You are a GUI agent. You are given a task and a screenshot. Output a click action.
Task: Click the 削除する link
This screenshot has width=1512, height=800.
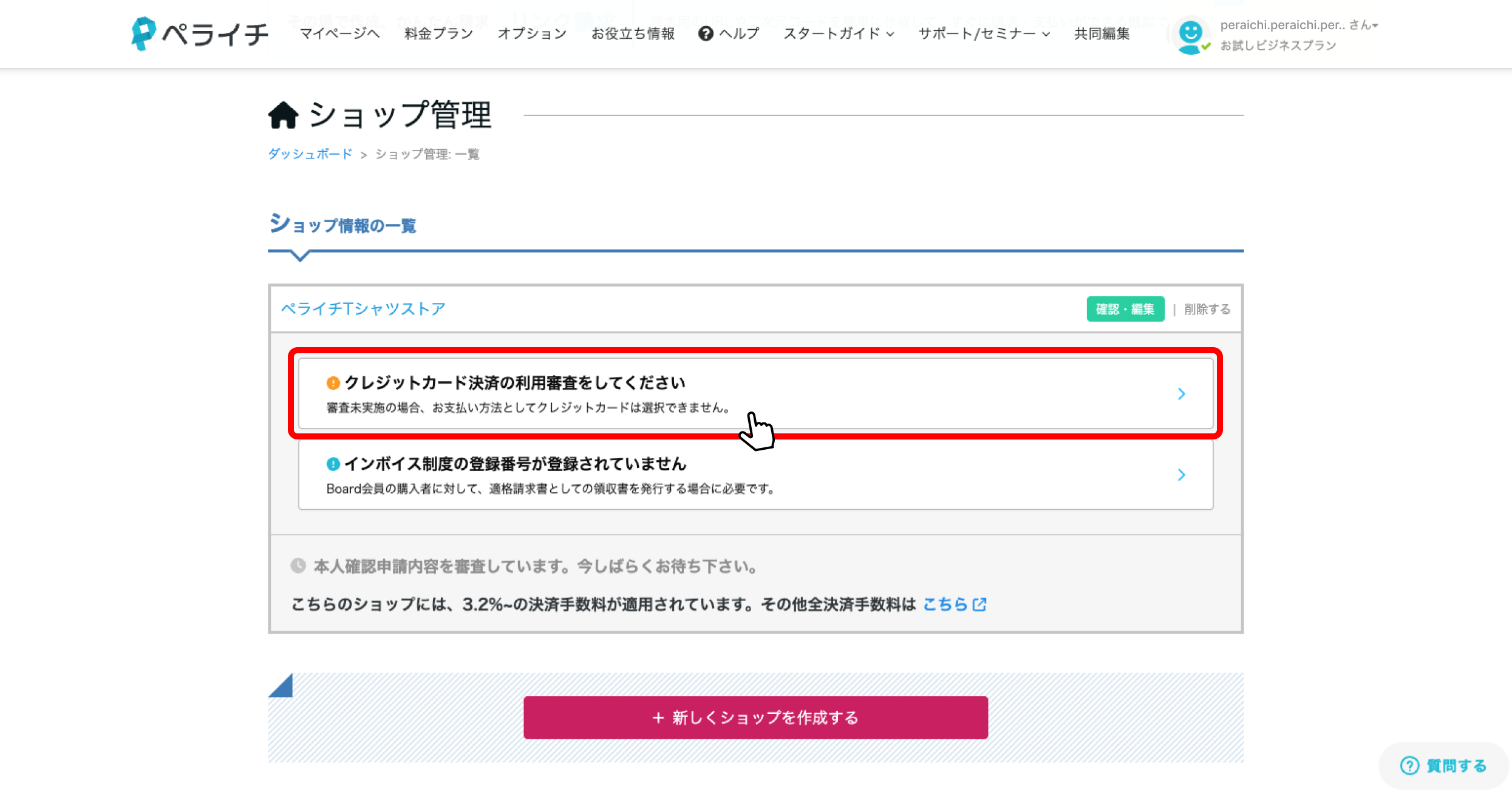click(x=1207, y=309)
